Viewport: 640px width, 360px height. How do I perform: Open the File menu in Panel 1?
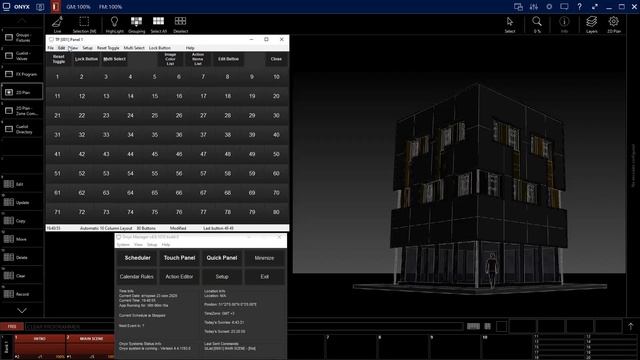[51, 48]
